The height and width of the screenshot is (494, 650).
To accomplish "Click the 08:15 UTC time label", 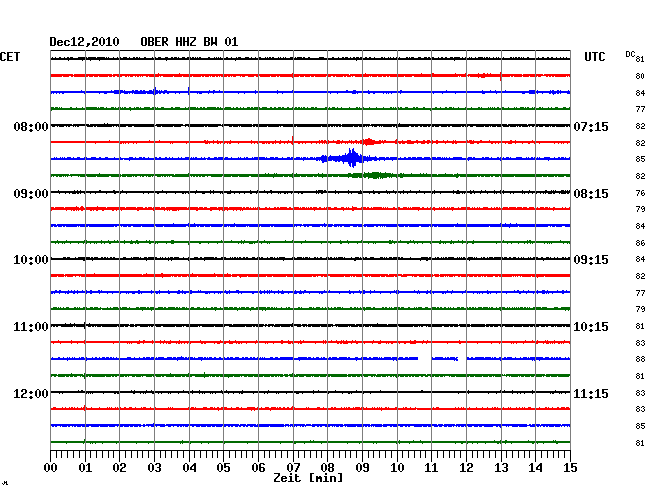I will point(591,194).
